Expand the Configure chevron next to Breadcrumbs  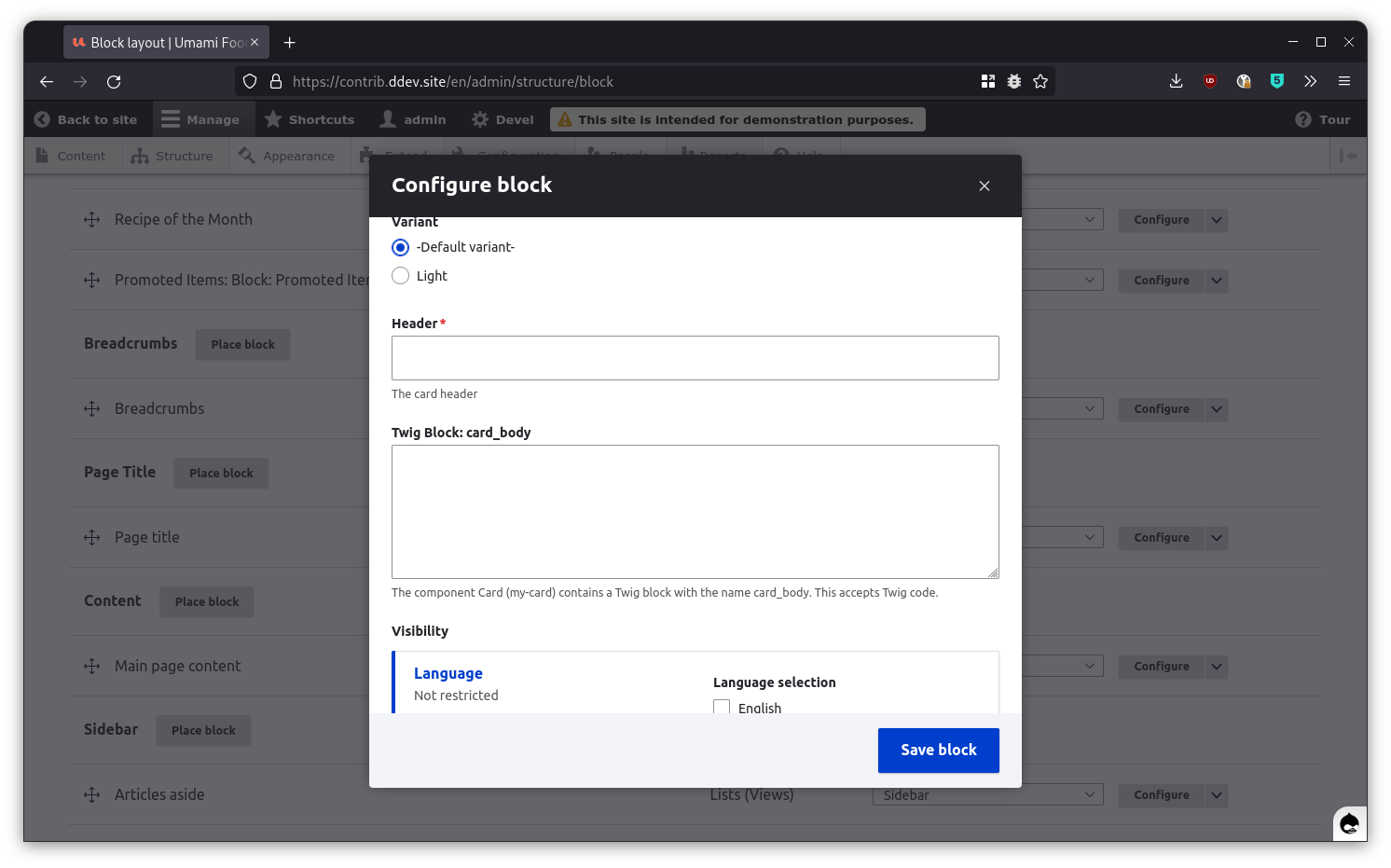coord(1216,408)
